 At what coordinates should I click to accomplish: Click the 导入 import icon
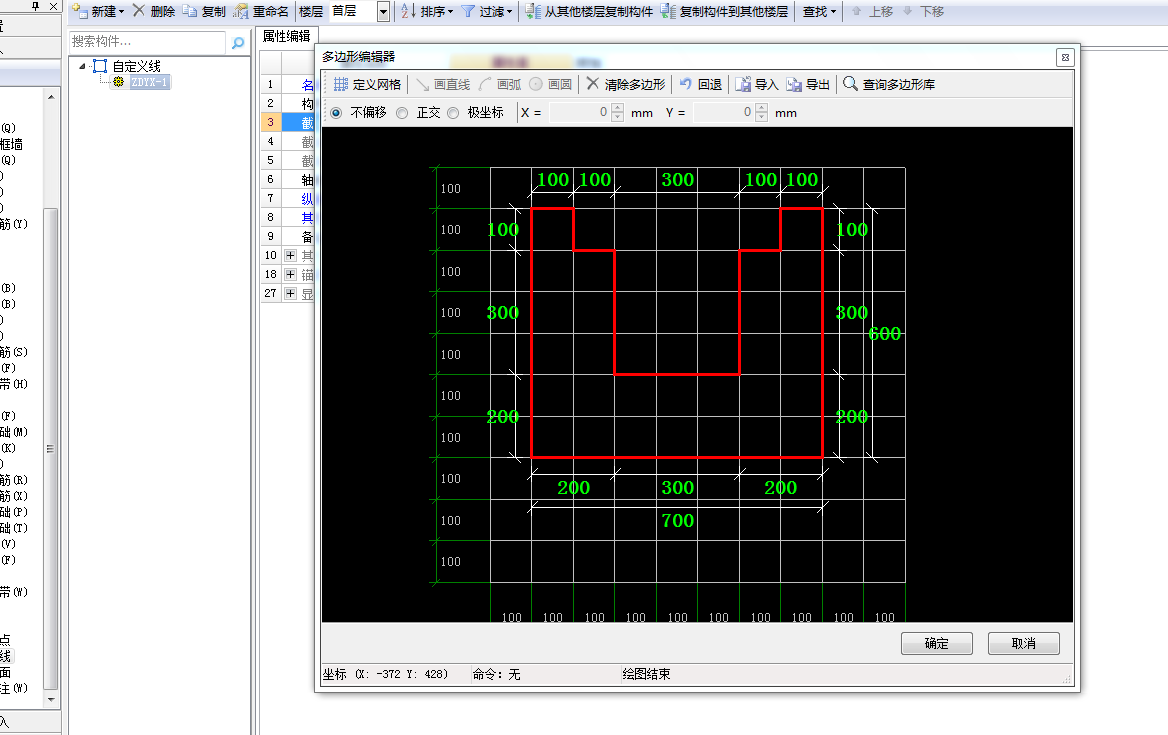click(743, 84)
